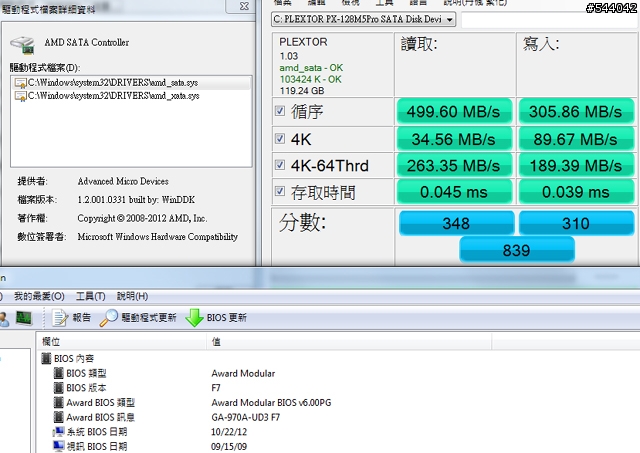This screenshot has height=453, width=640.
Task: Open the 我的最愛(O) favorites menu
Action: 39,296
